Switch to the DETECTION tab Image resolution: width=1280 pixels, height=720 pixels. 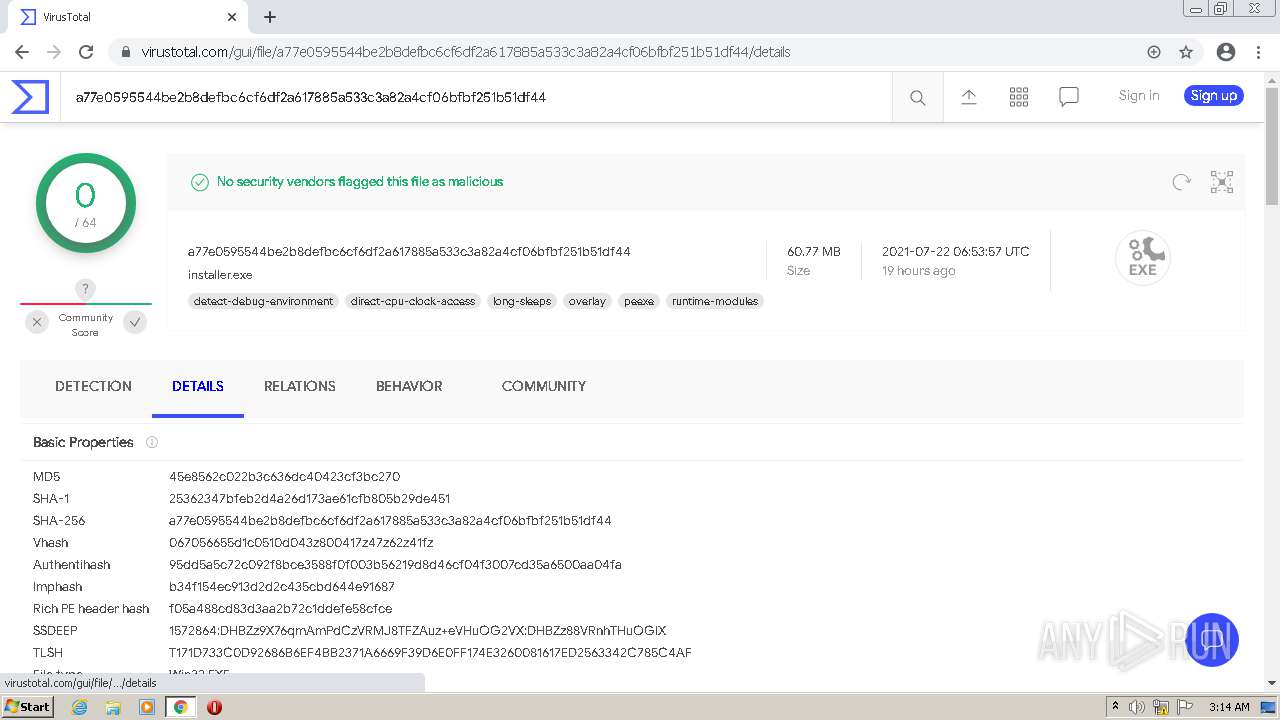tap(93, 386)
